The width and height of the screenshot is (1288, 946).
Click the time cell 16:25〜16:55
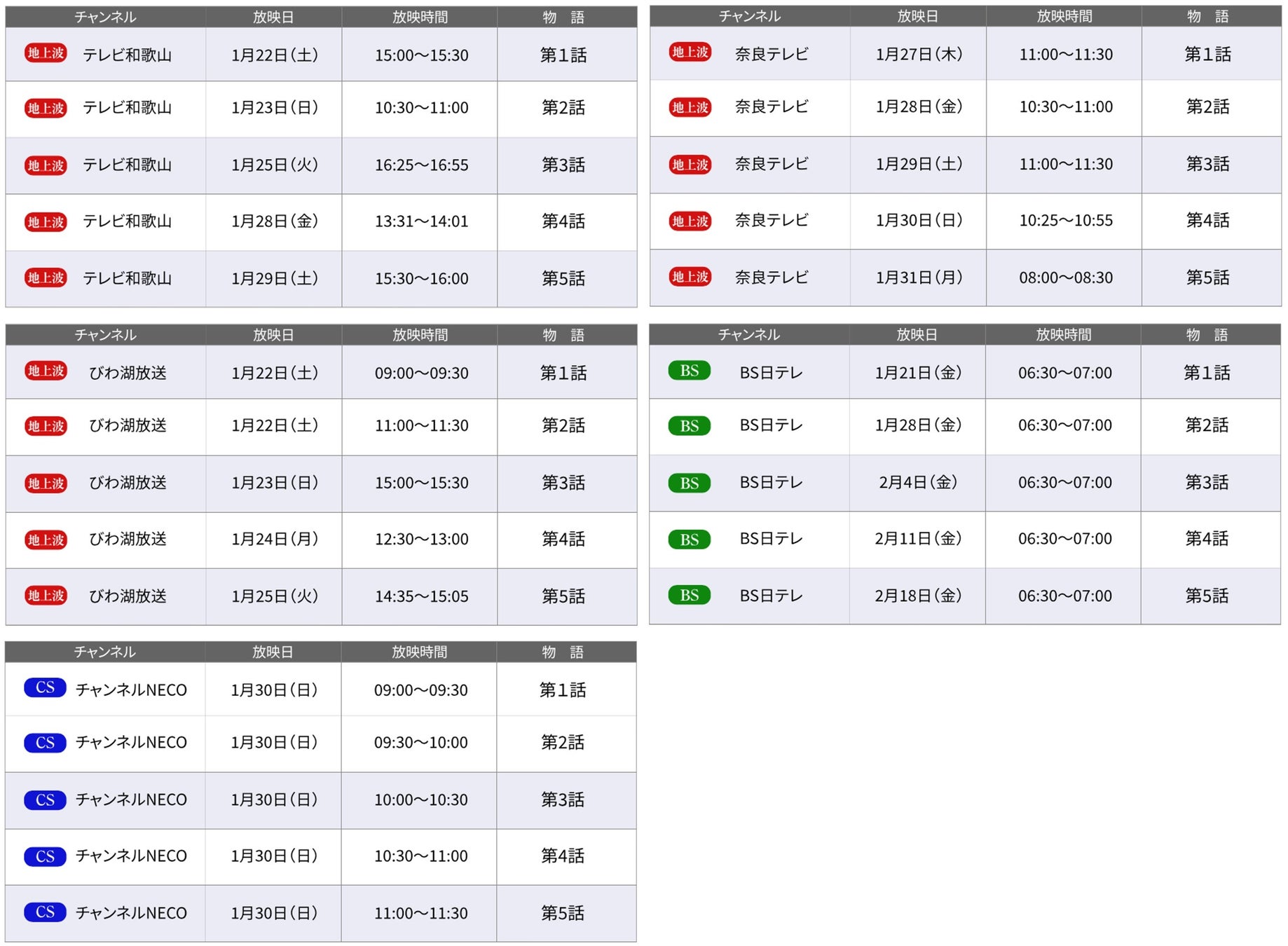pyautogui.click(x=421, y=165)
